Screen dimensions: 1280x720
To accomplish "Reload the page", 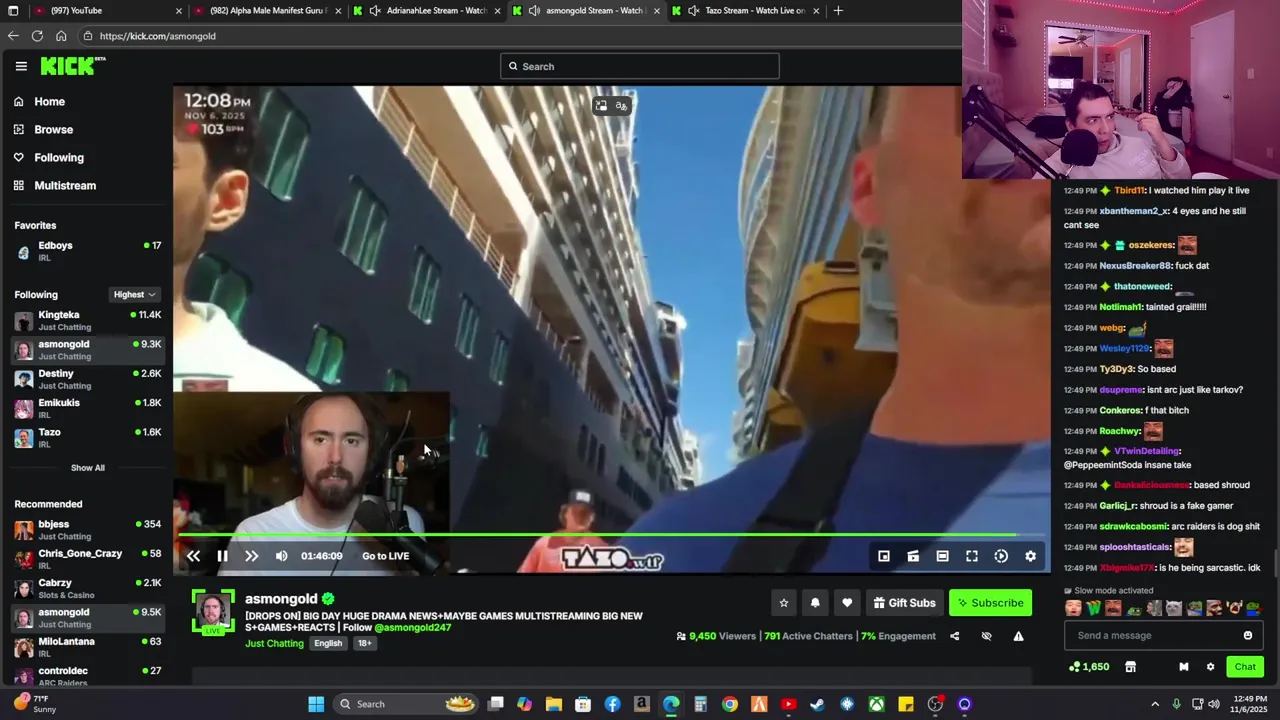I will pyautogui.click(x=37, y=36).
